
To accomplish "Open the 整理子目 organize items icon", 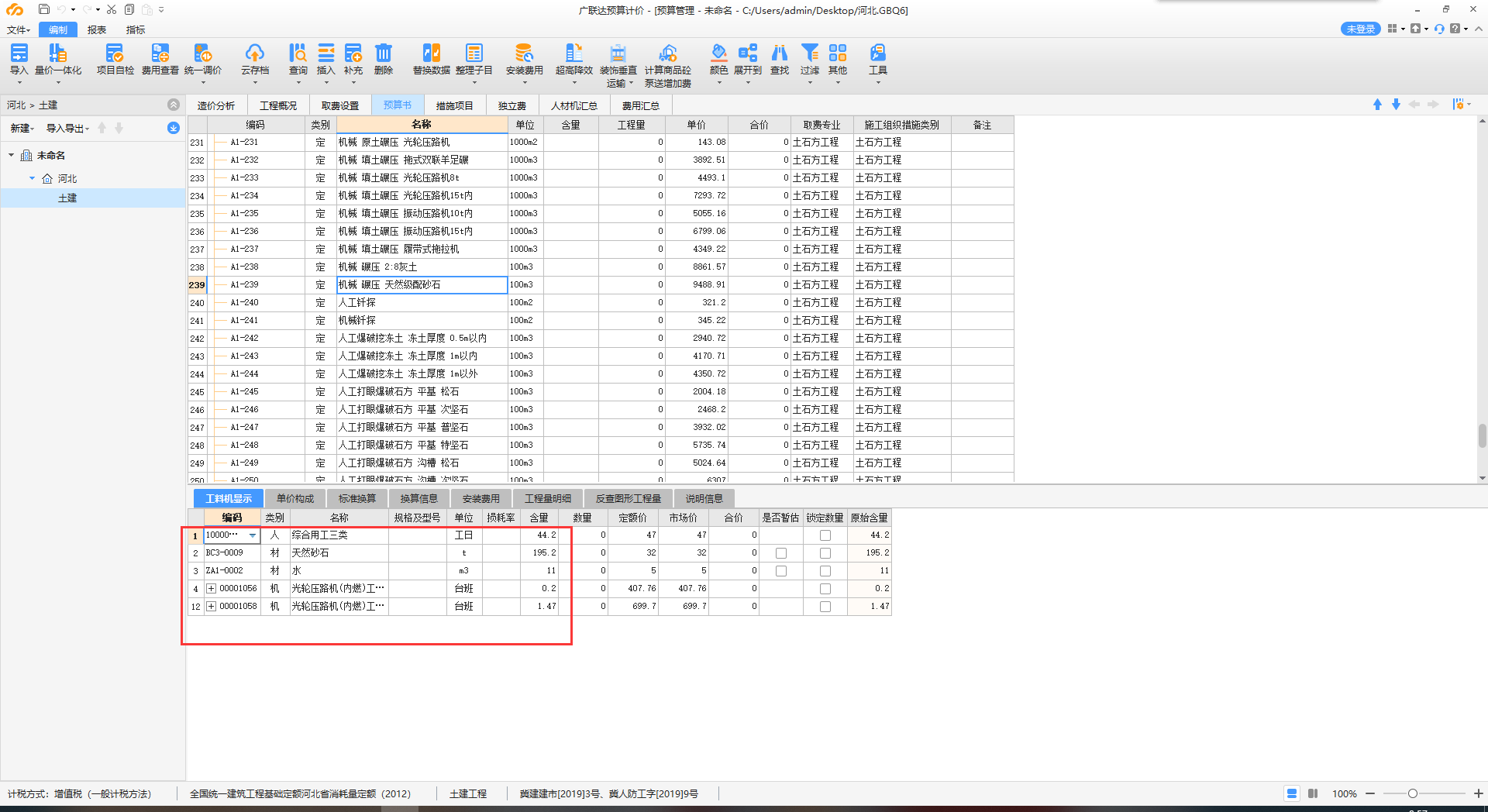I will click(474, 60).
